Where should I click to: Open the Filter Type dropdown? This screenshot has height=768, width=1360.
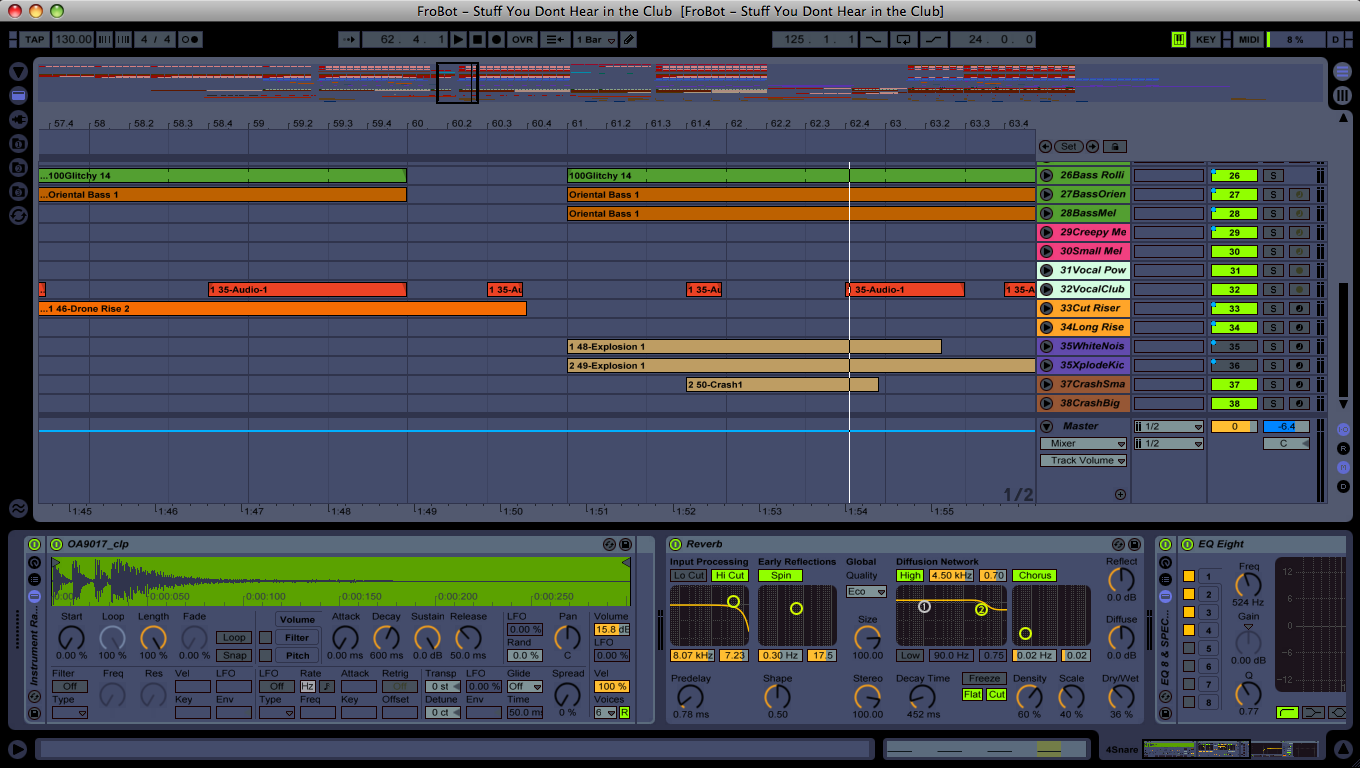pyautogui.click(x=69, y=713)
